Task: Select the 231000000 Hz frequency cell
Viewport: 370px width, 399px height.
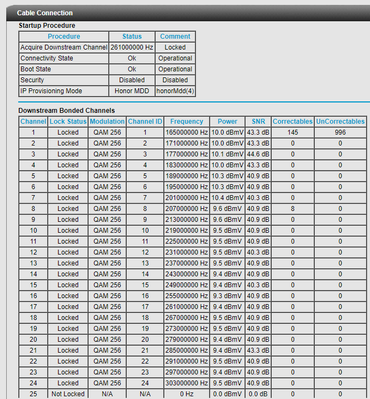Action: pyautogui.click(x=187, y=252)
